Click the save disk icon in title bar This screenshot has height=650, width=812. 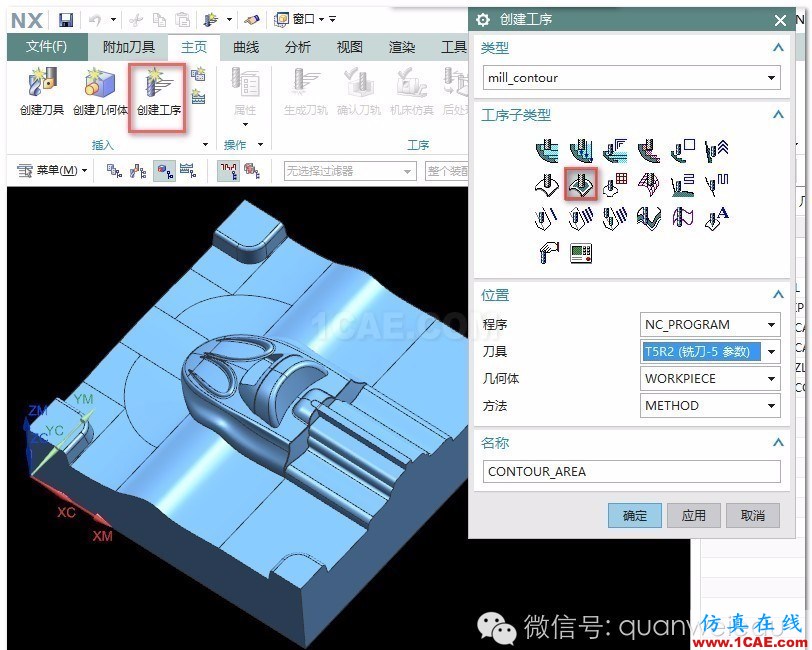66,20
